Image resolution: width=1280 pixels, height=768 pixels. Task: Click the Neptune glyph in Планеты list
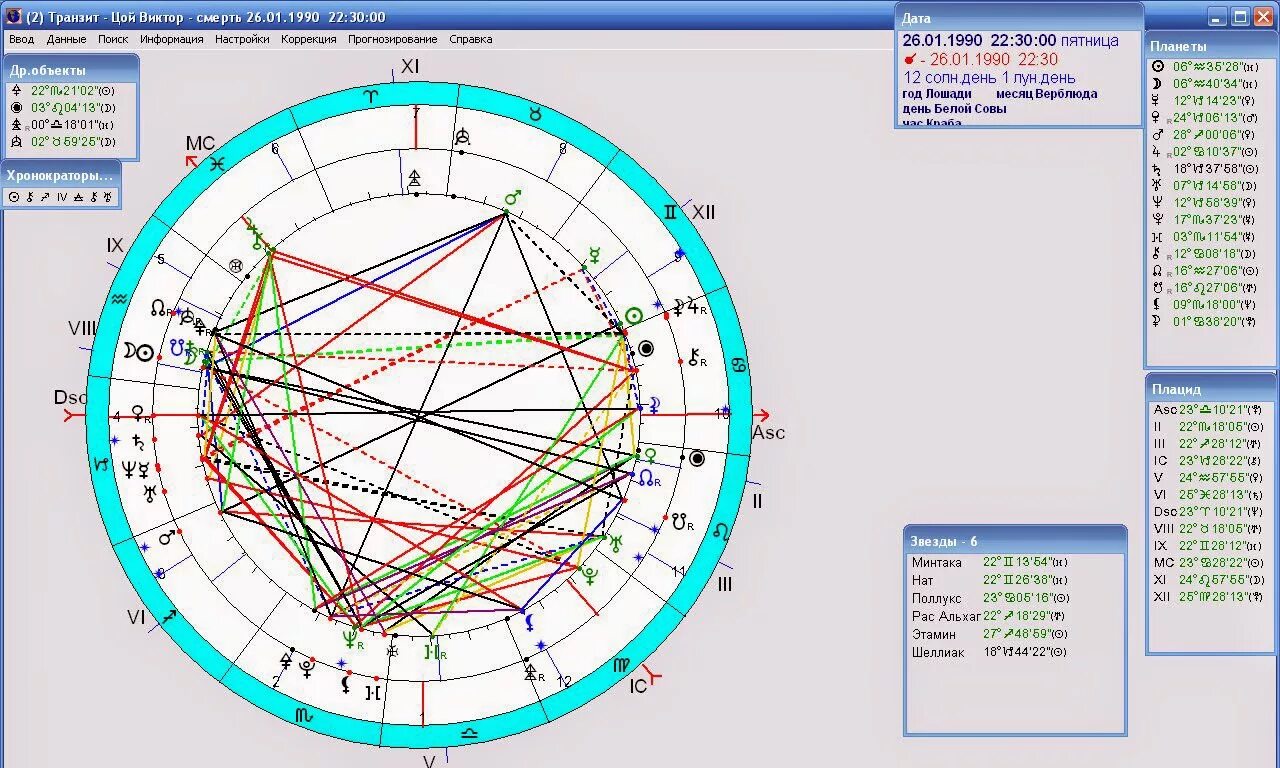[1158, 202]
